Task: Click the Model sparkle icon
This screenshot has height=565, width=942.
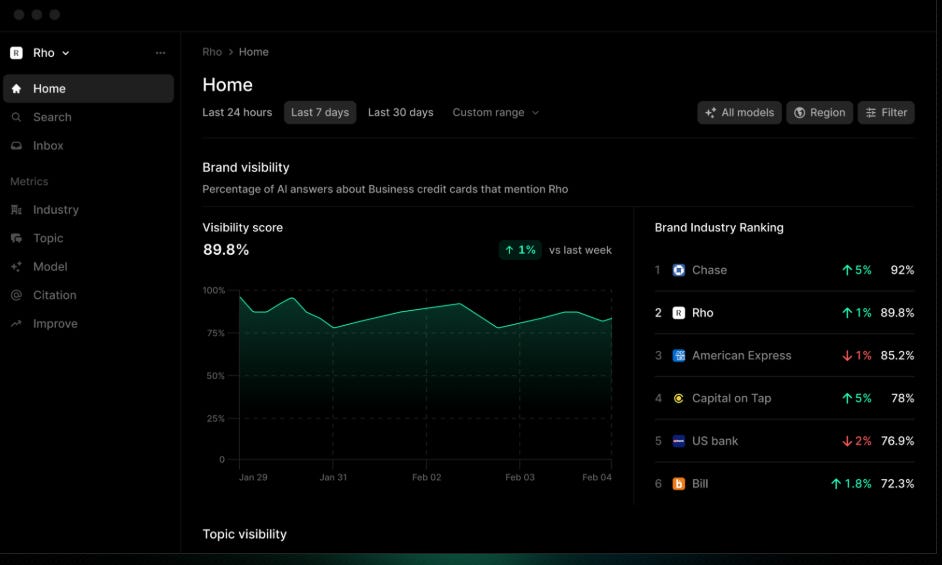Action: click(x=16, y=266)
